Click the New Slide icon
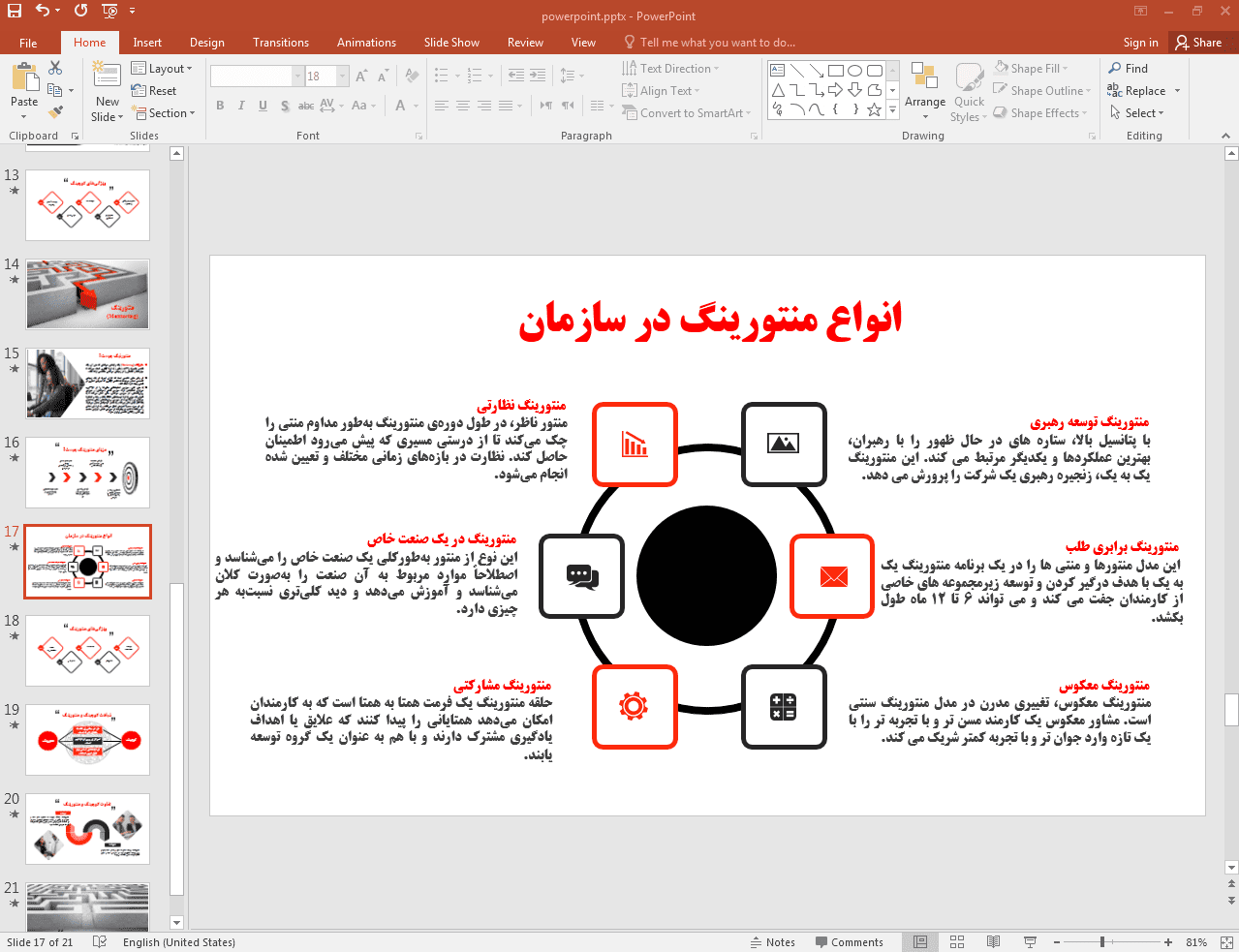This screenshot has height=952, width=1239. (x=107, y=76)
